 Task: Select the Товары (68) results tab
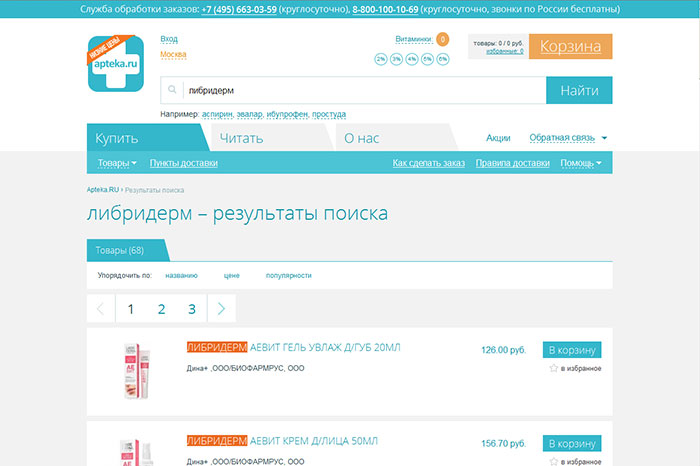[126, 250]
